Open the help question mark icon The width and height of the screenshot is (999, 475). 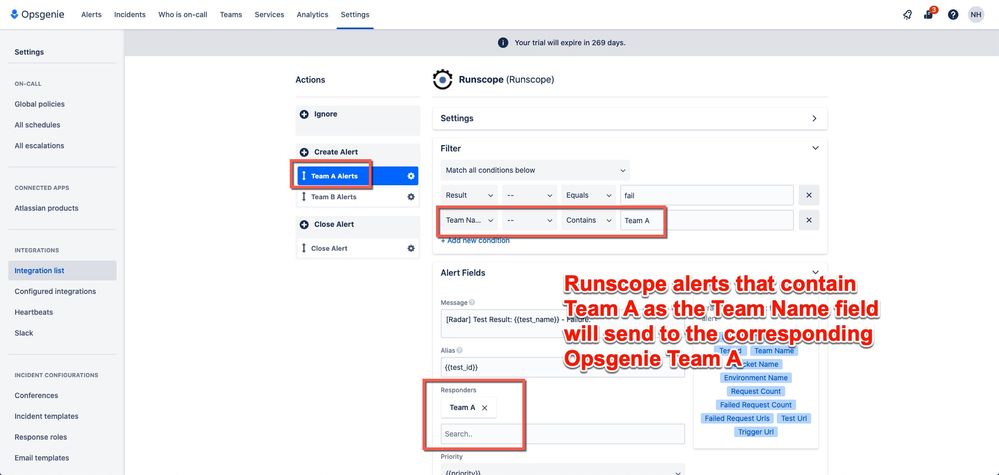952,15
